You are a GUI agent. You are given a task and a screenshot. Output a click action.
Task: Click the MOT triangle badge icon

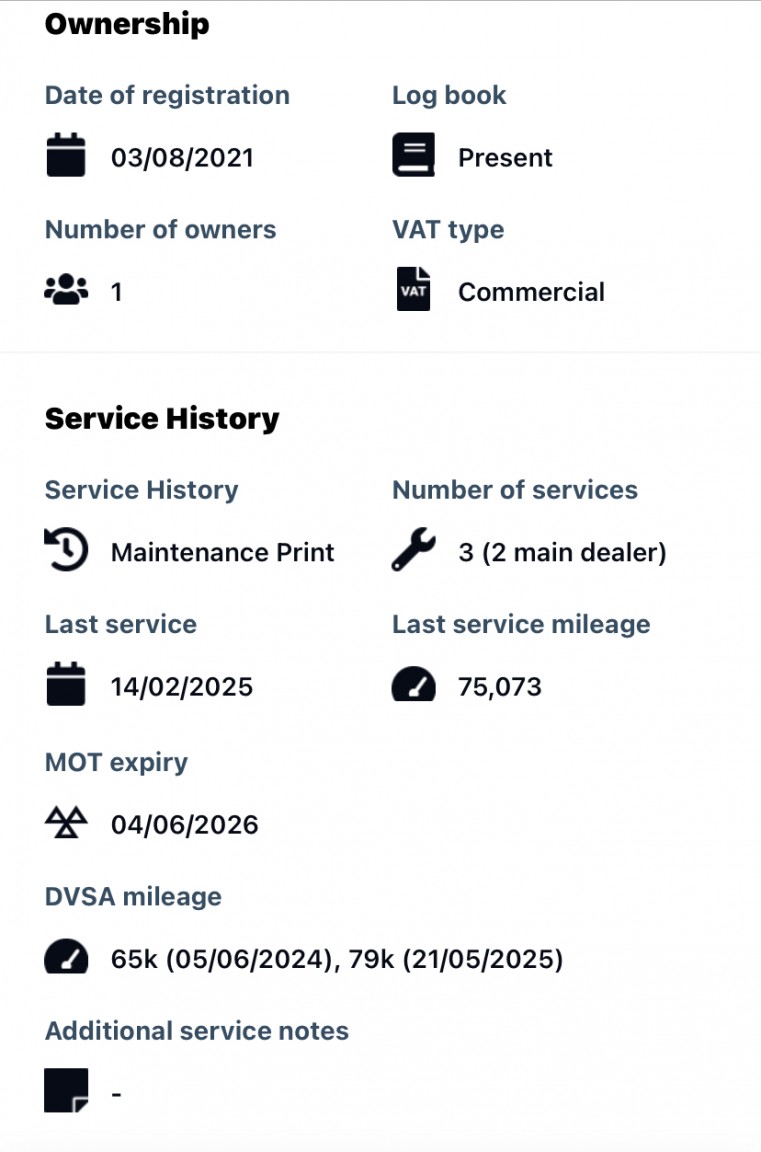(65, 822)
